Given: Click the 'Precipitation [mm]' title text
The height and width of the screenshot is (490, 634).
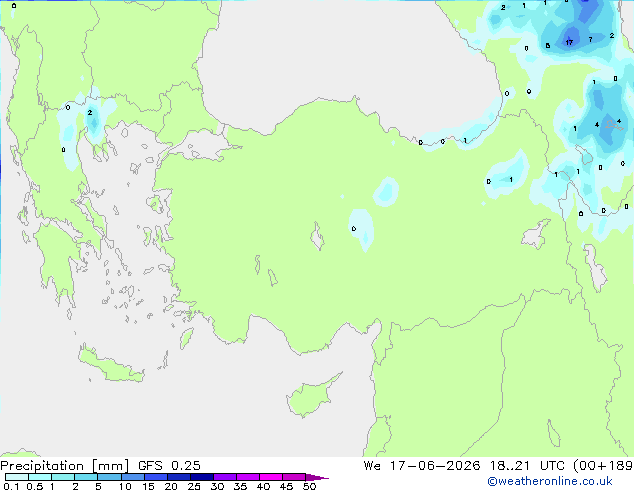Looking at the screenshot, I should point(65,466).
